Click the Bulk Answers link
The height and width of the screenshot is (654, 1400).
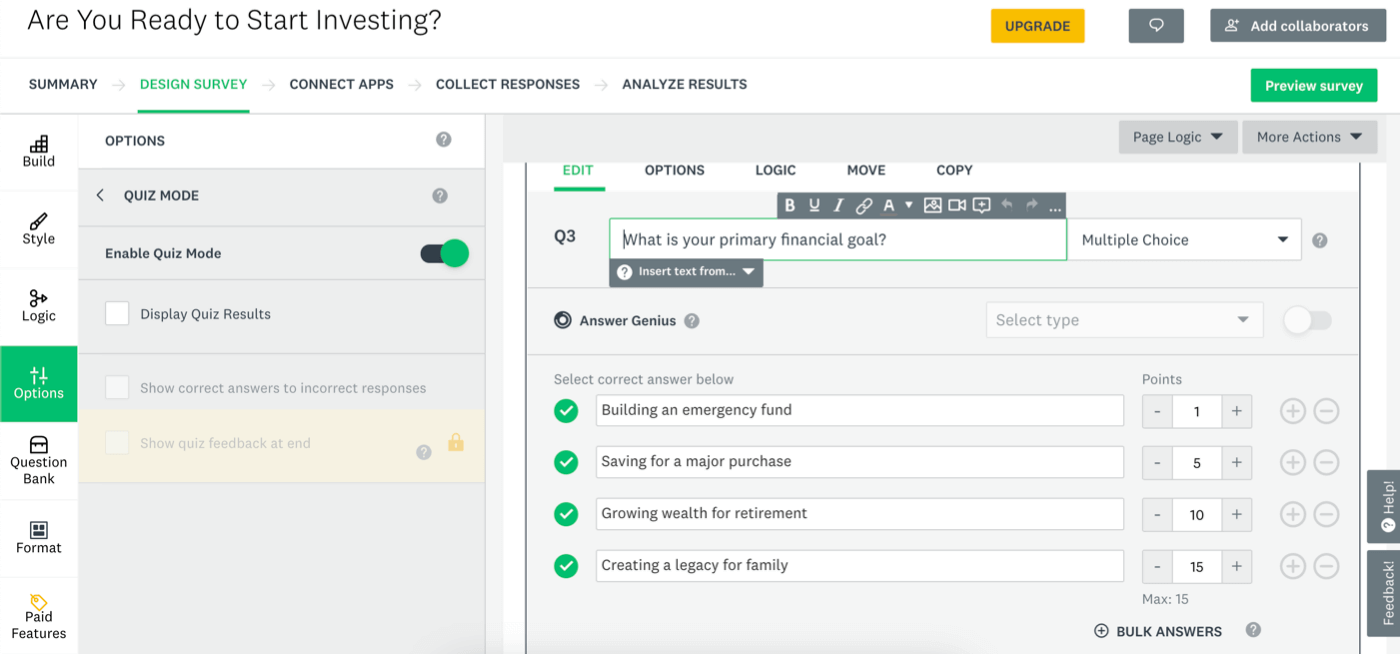click(1158, 631)
